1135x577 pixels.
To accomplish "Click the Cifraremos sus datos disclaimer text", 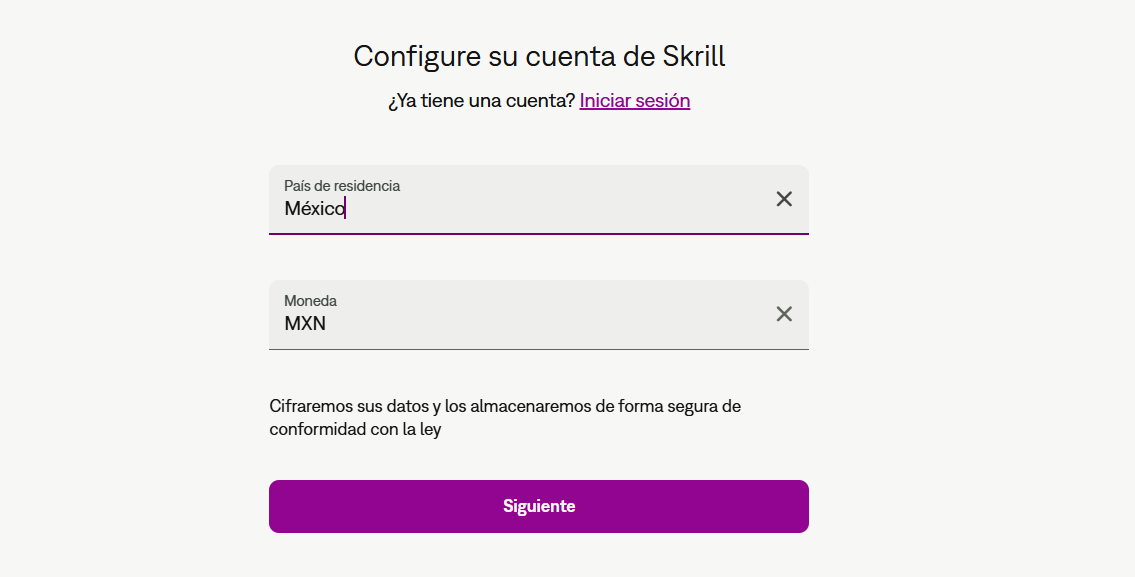I will click(x=505, y=418).
